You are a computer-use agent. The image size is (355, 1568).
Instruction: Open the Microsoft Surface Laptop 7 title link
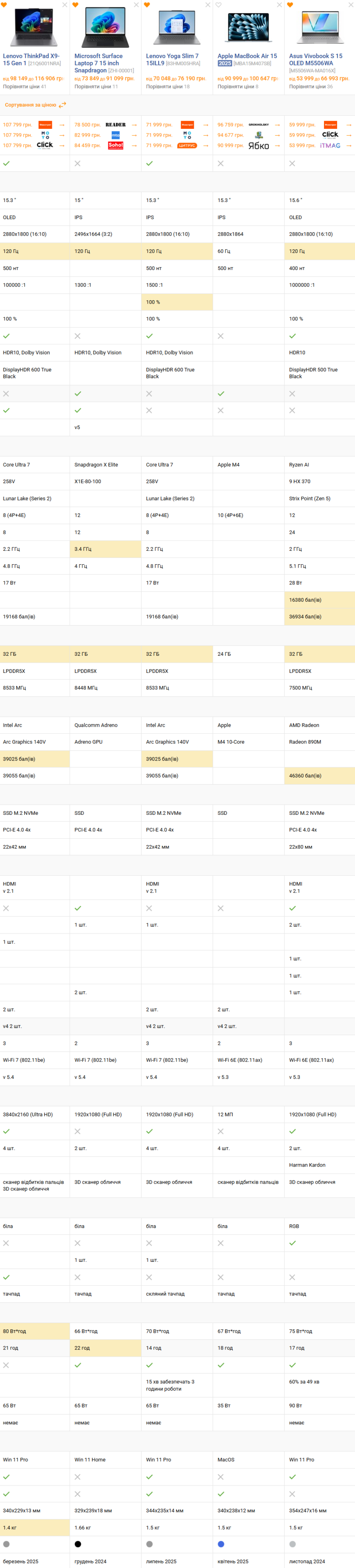99,63
